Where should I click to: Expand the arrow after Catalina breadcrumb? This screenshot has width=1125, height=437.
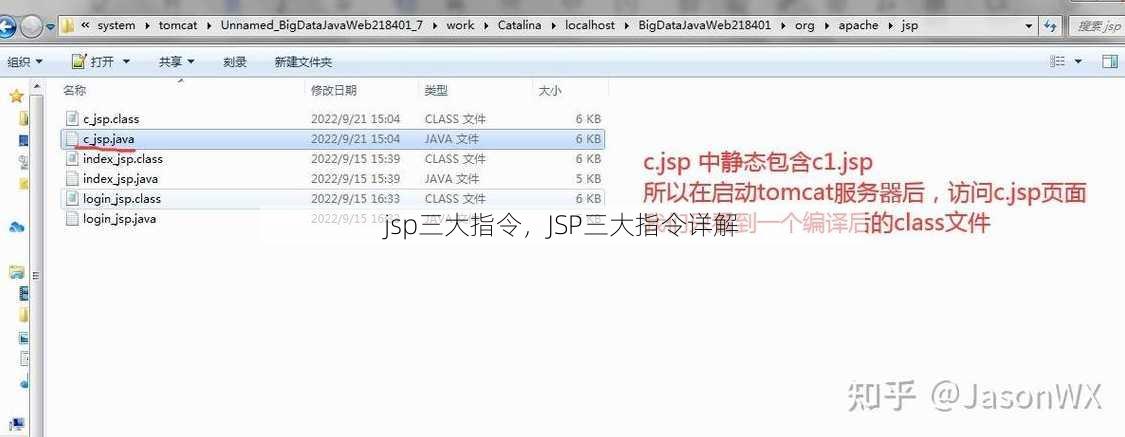pyautogui.click(x=555, y=26)
